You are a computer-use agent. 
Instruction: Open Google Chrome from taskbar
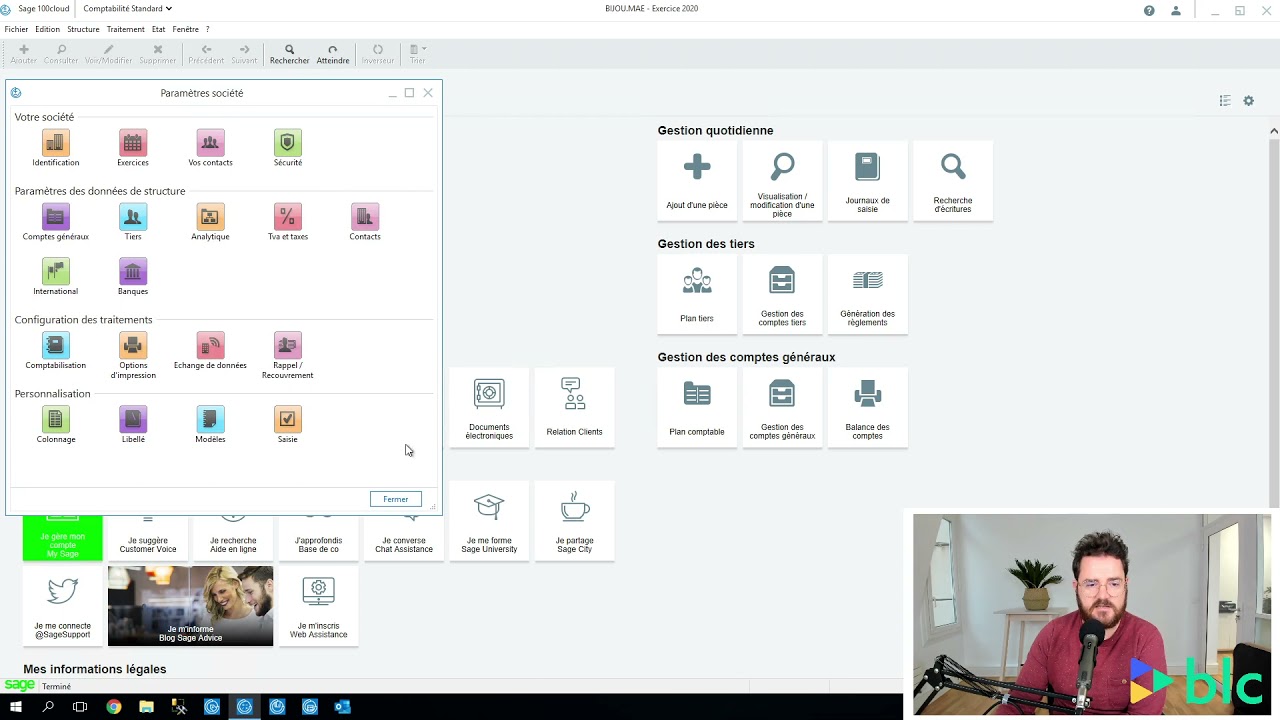tap(114, 707)
